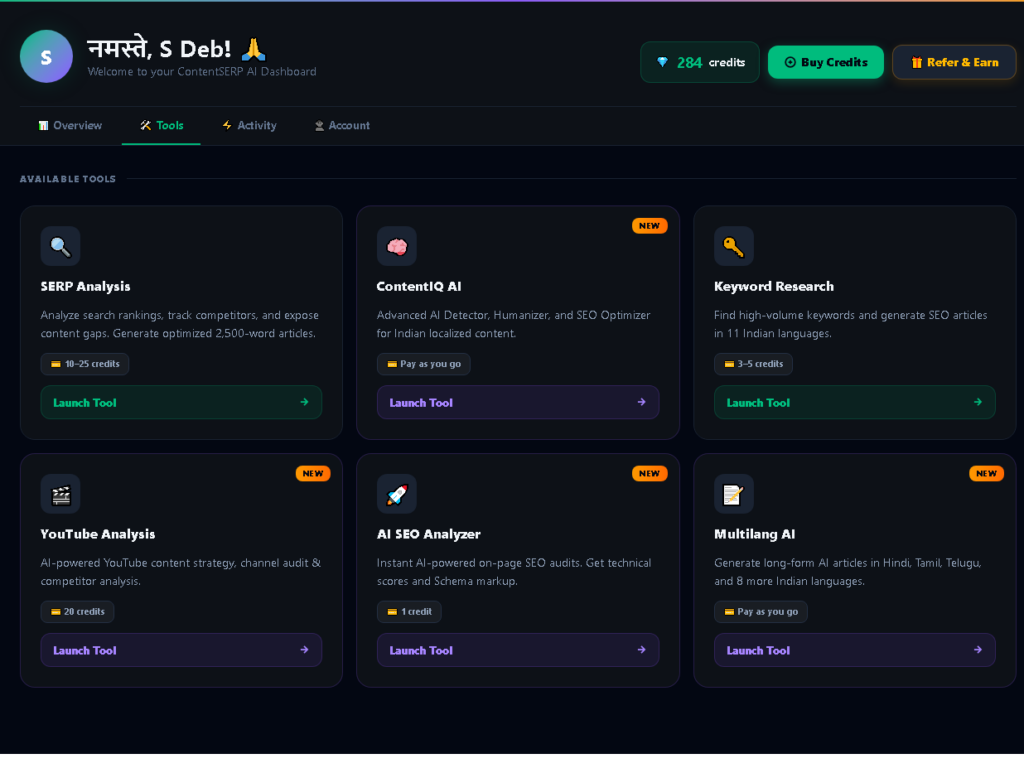Launch the ContentIQ AI tool
Screen dimensions: 1024x773
(518, 402)
